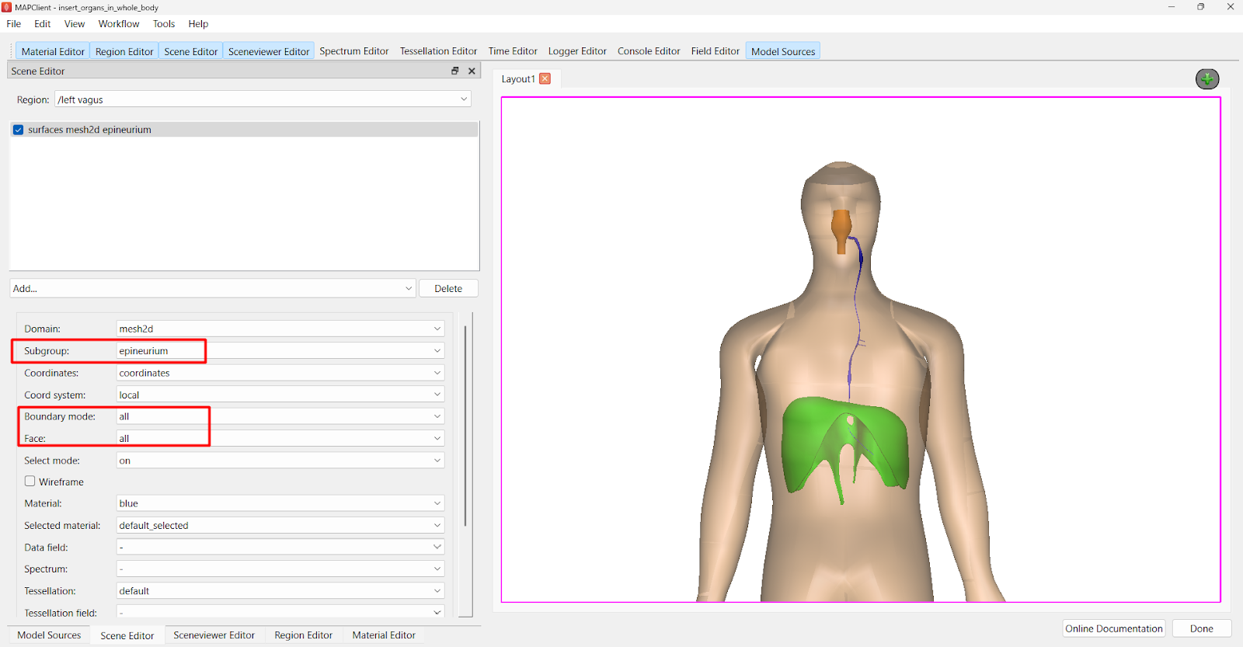Click the MAPClient app icon in title bar
This screenshot has height=647, width=1243.
7,7
